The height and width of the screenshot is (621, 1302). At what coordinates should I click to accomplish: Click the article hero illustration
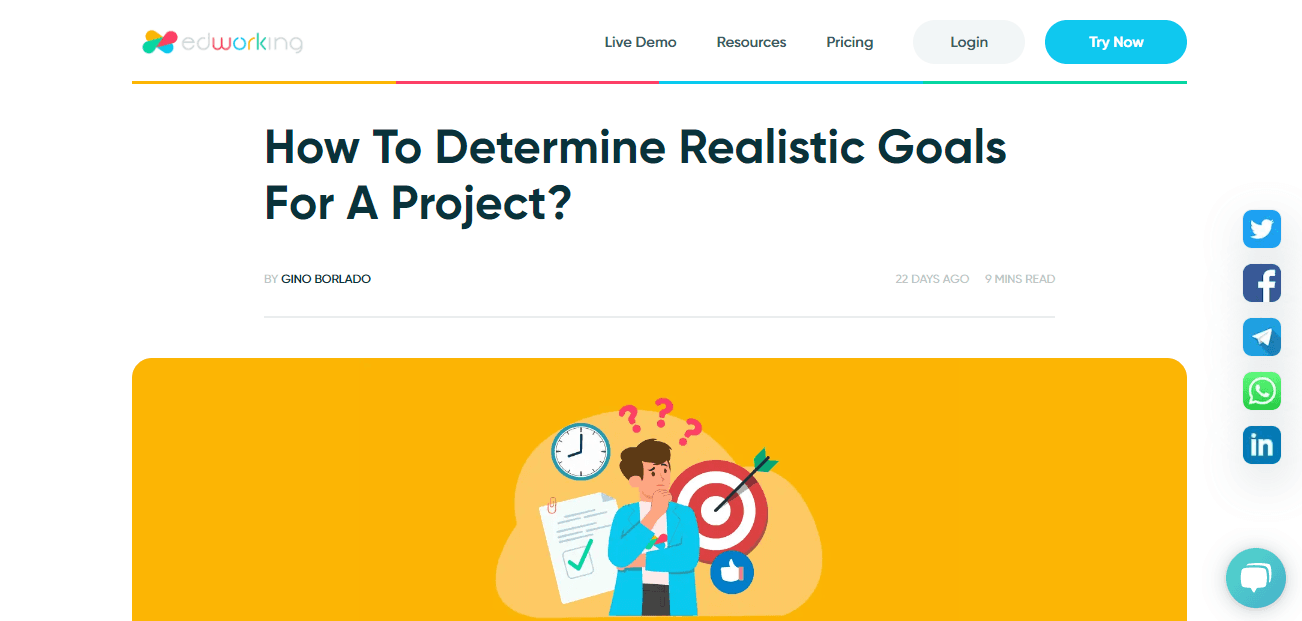pos(659,490)
